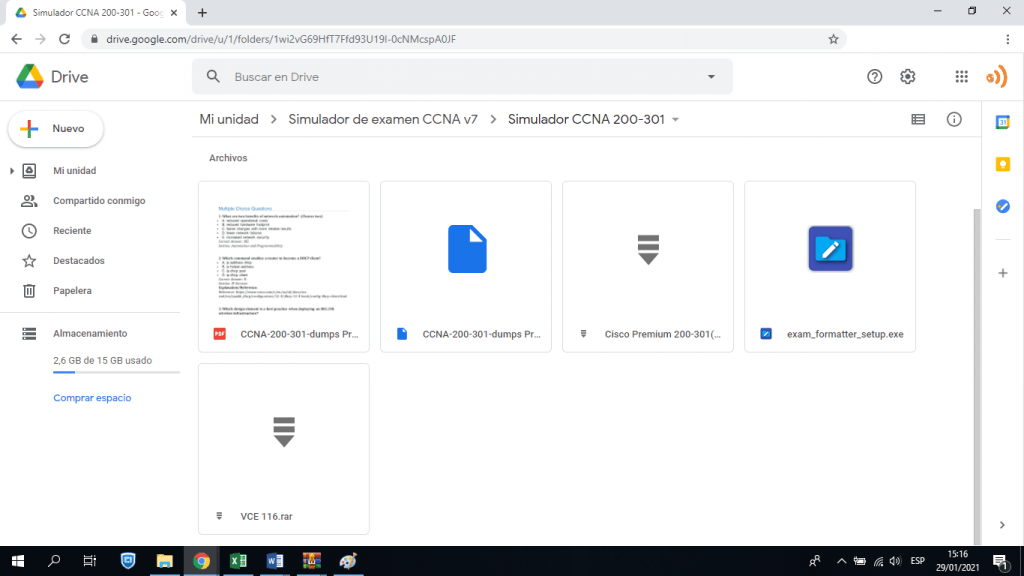Launch Excel from the taskbar
The height and width of the screenshot is (576, 1024).
pos(238,561)
